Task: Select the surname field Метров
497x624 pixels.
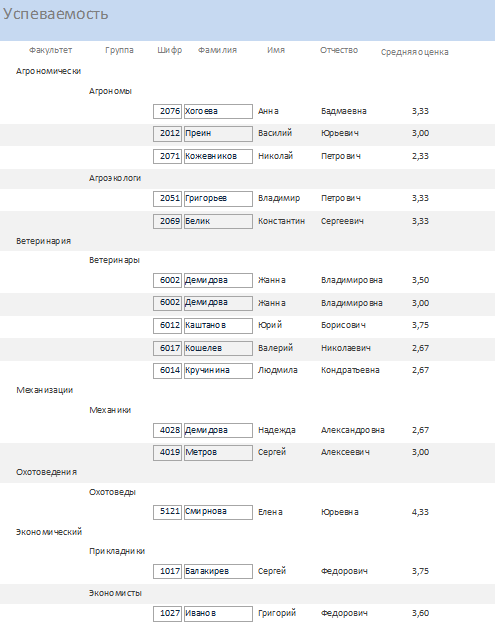Action: (218, 452)
